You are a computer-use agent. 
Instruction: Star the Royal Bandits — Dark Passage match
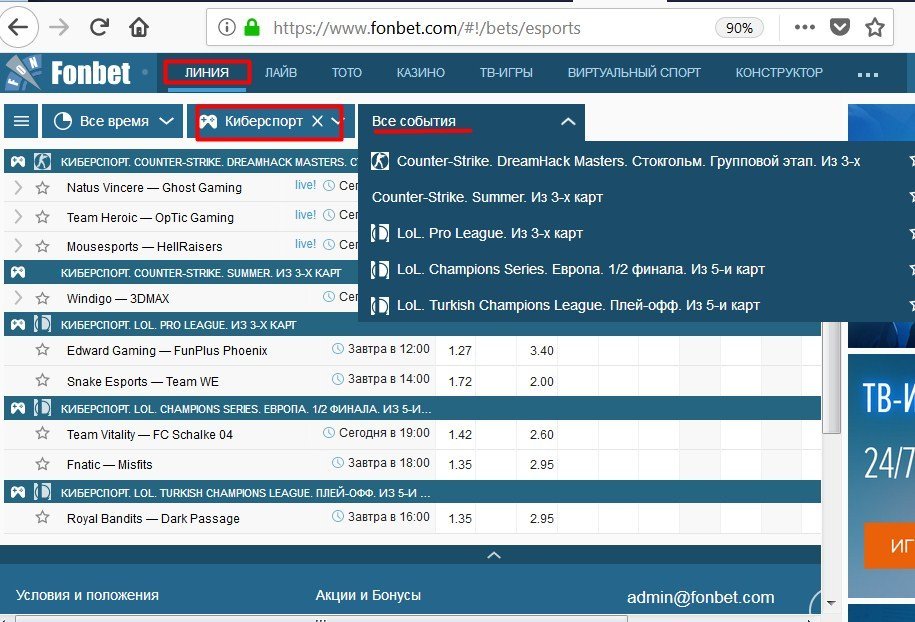[x=43, y=518]
